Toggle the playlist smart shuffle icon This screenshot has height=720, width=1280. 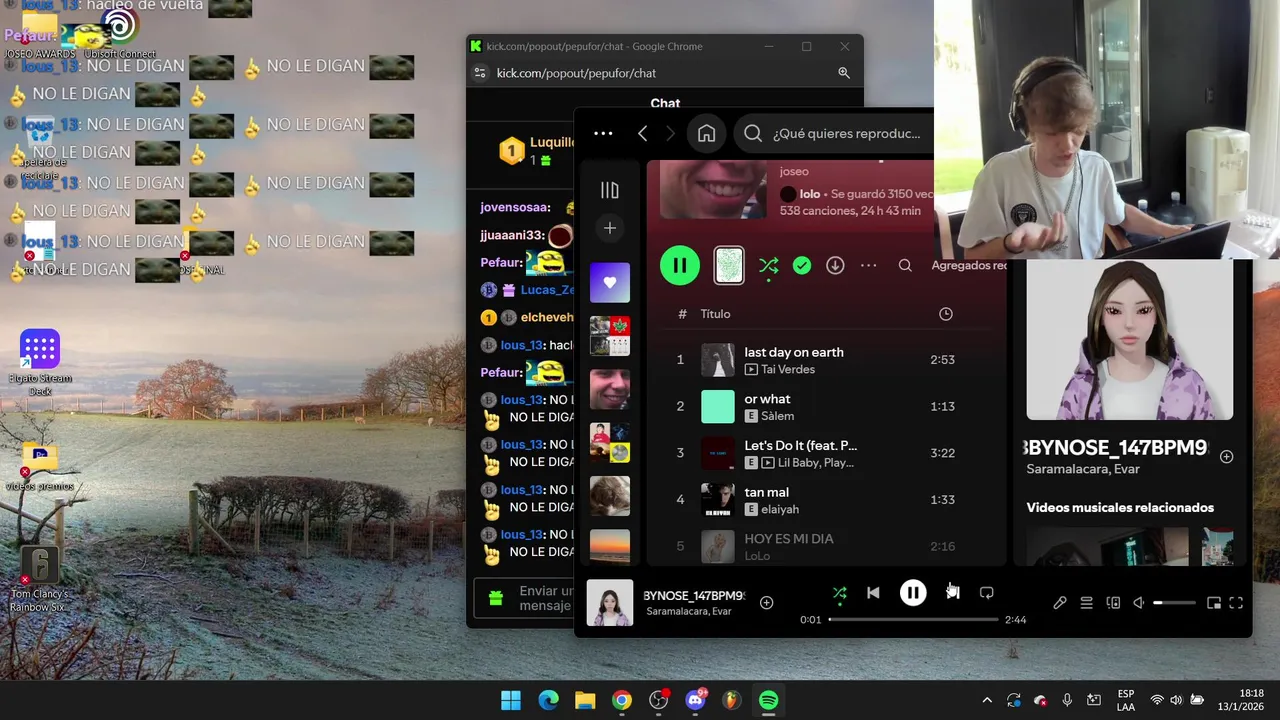coord(768,266)
